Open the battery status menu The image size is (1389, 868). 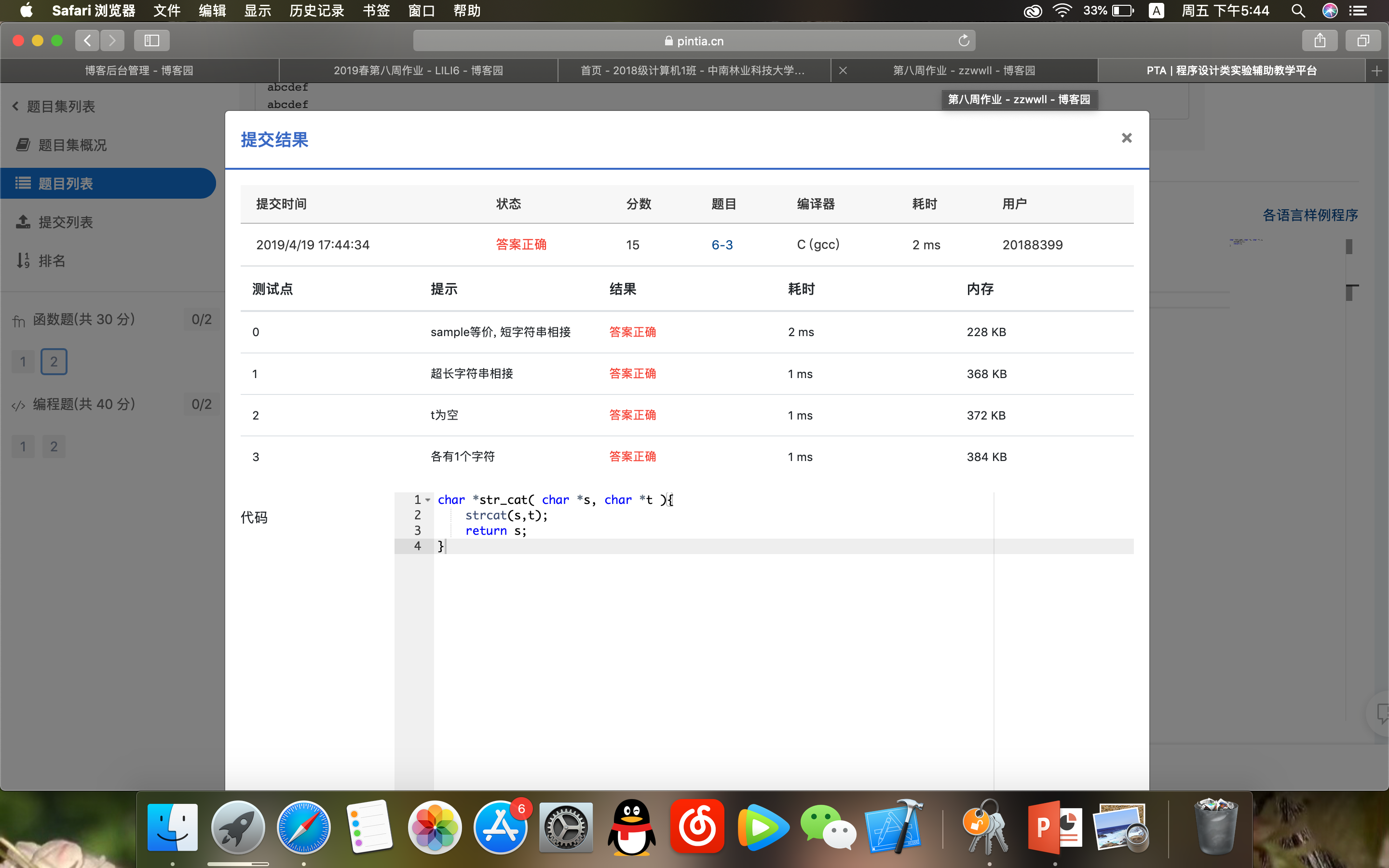coord(1109,10)
